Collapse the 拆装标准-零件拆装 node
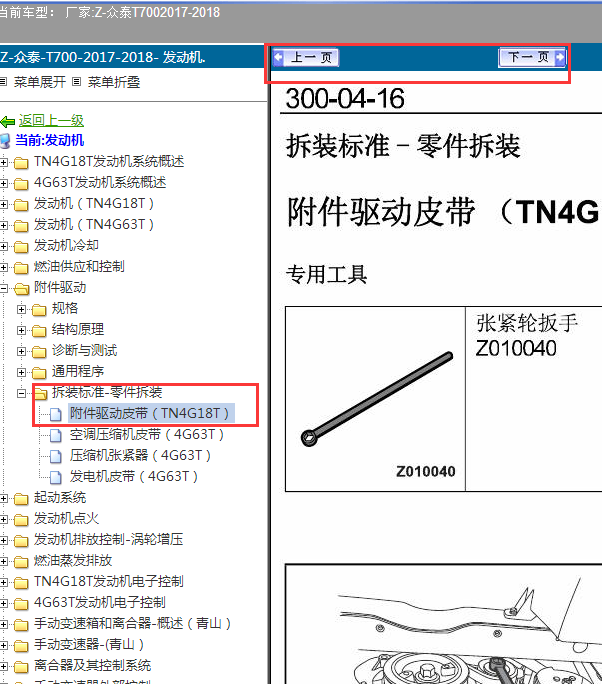Viewport: 602px width, 684px height. coord(22,392)
